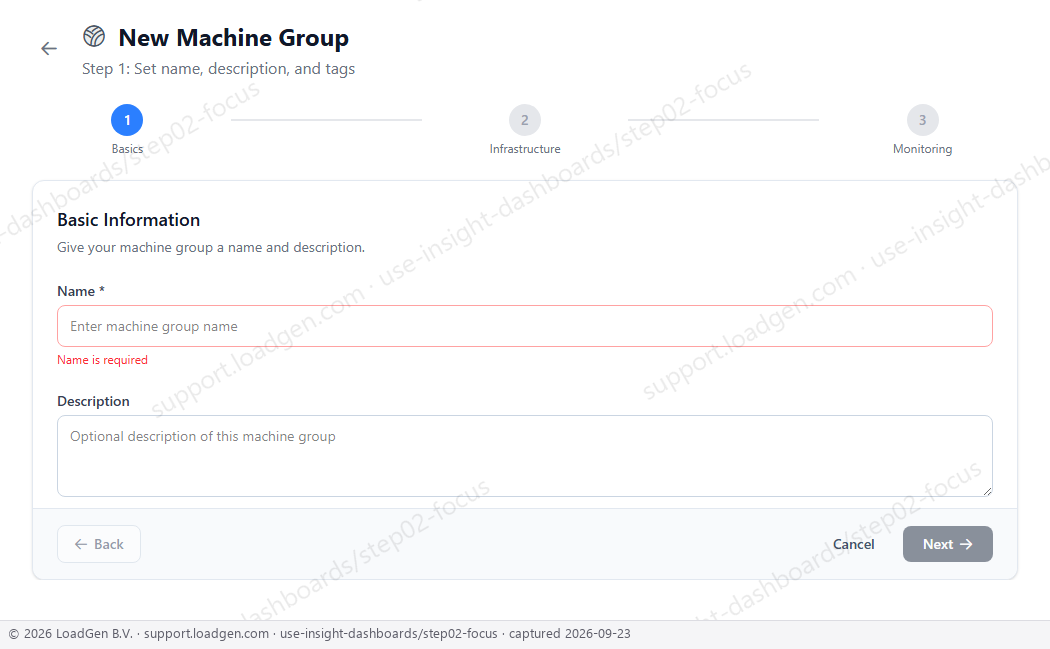The height and width of the screenshot is (649, 1050).
Task: Click 'Give your machine group a name' helper text
Action: pos(211,247)
